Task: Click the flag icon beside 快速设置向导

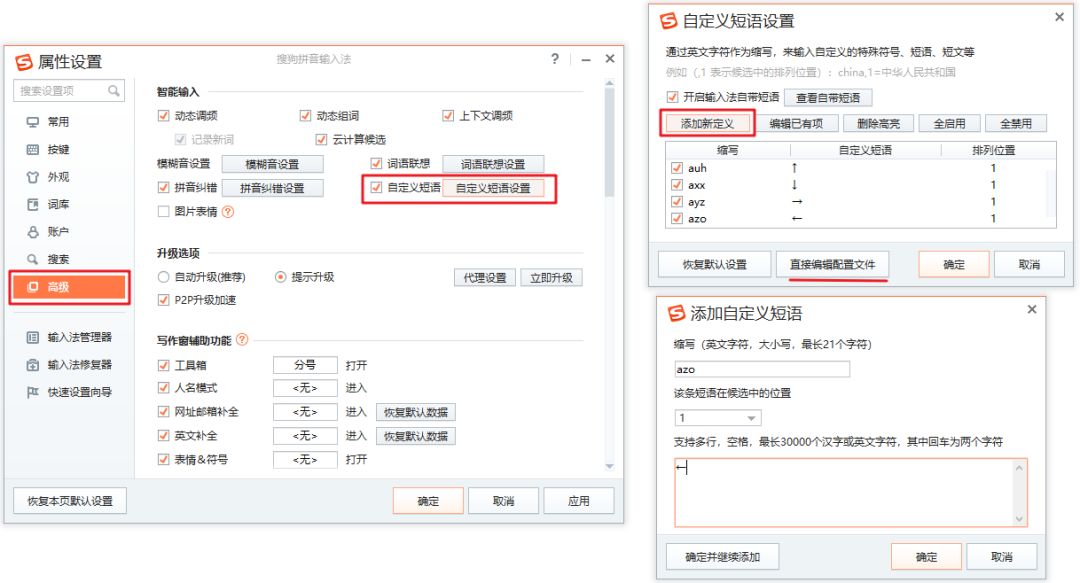Action: click(32, 392)
